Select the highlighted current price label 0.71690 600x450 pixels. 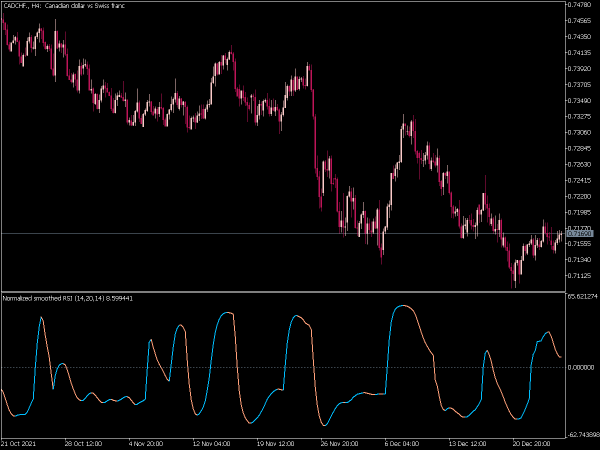click(580, 233)
